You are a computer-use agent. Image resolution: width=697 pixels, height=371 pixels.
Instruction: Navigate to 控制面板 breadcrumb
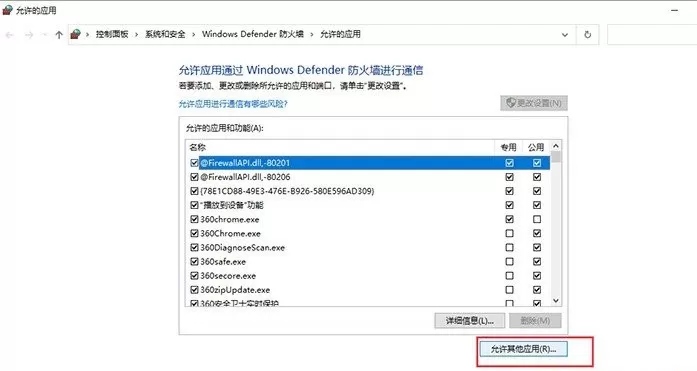coord(112,34)
